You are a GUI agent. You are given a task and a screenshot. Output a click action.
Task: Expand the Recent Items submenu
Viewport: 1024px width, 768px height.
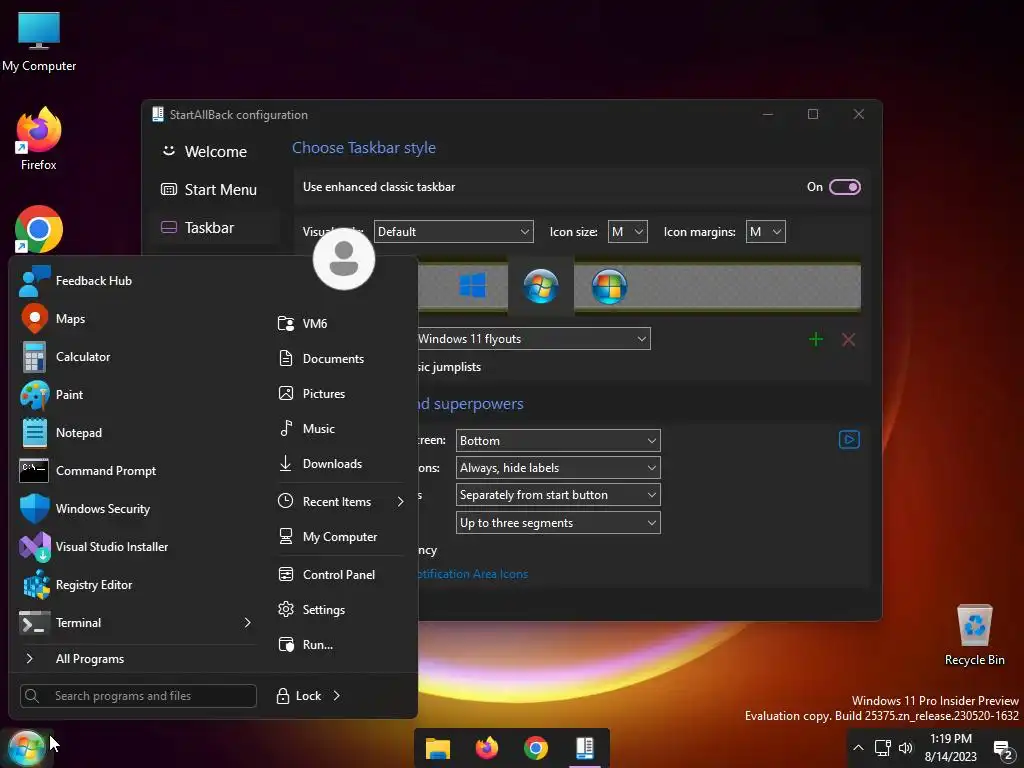342,502
